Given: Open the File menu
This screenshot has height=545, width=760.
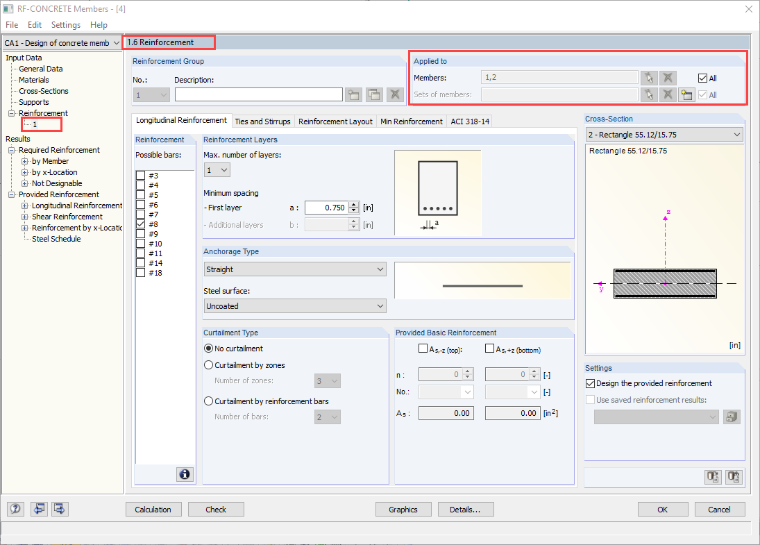Looking at the screenshot, I should pos(12,25).
